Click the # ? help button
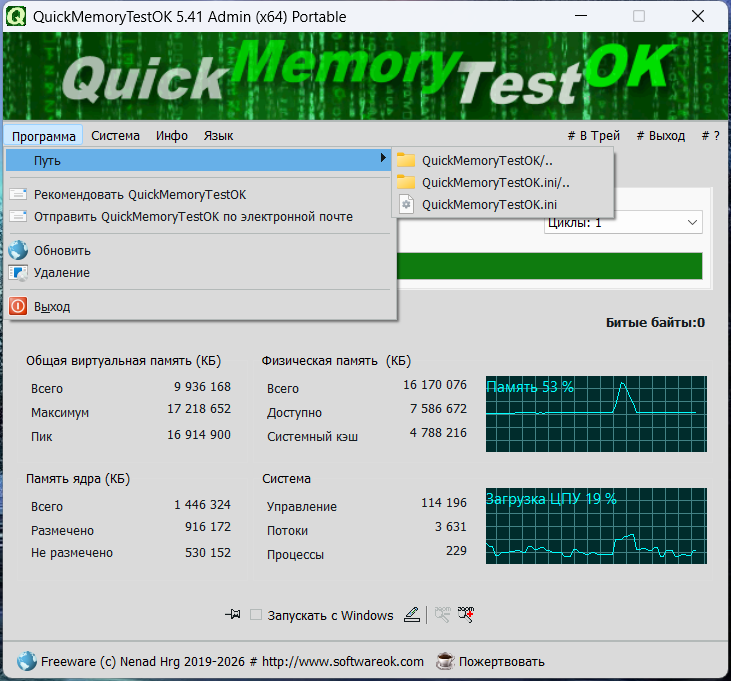The image size is (731, 681). tap(710, 136)
